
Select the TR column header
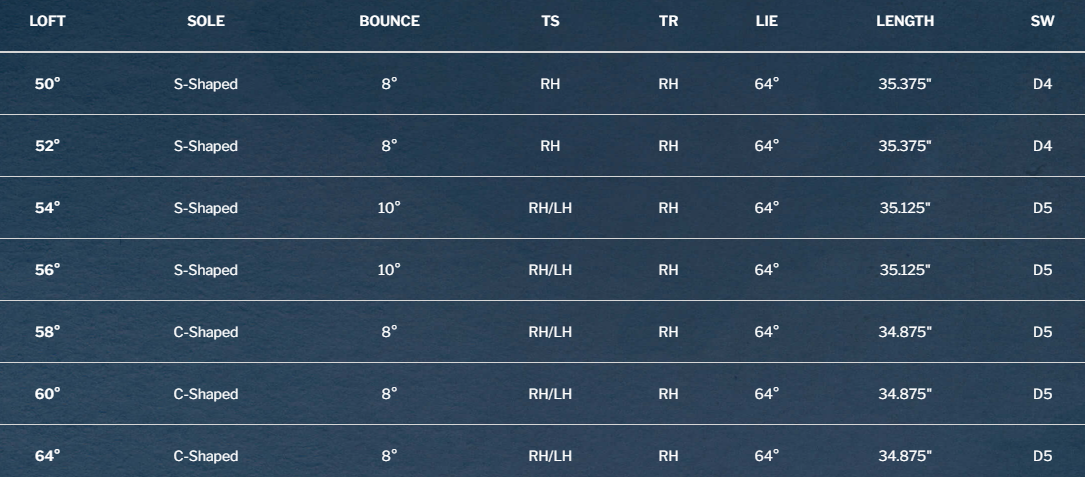[x=668, y=22]
